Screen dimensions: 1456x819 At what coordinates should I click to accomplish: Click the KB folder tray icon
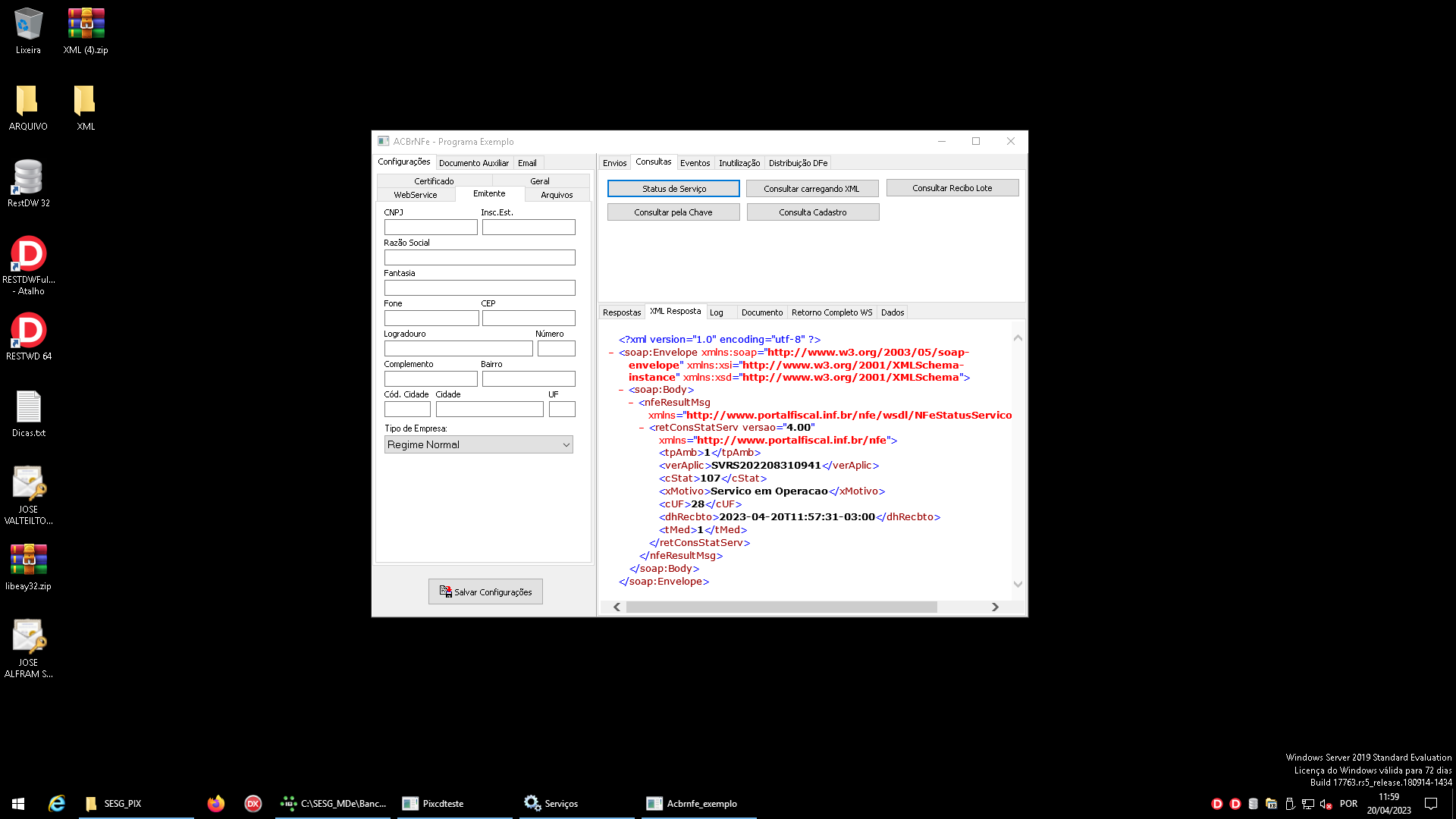tap(1272, 804)
